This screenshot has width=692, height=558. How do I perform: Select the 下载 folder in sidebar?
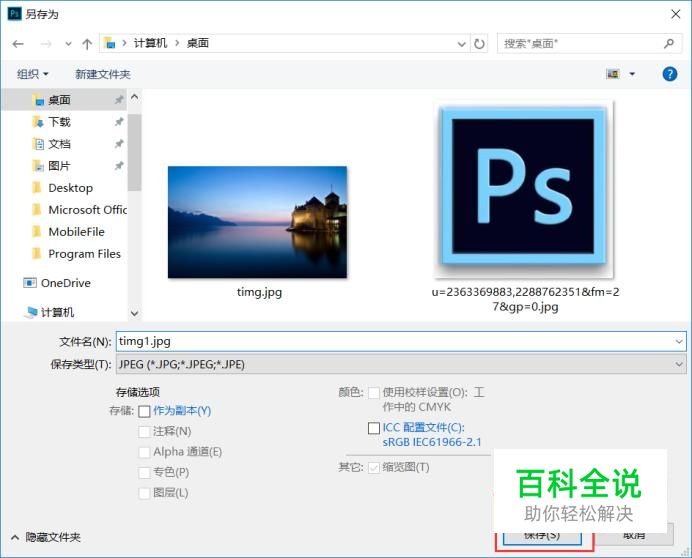[x=59, y=122]
